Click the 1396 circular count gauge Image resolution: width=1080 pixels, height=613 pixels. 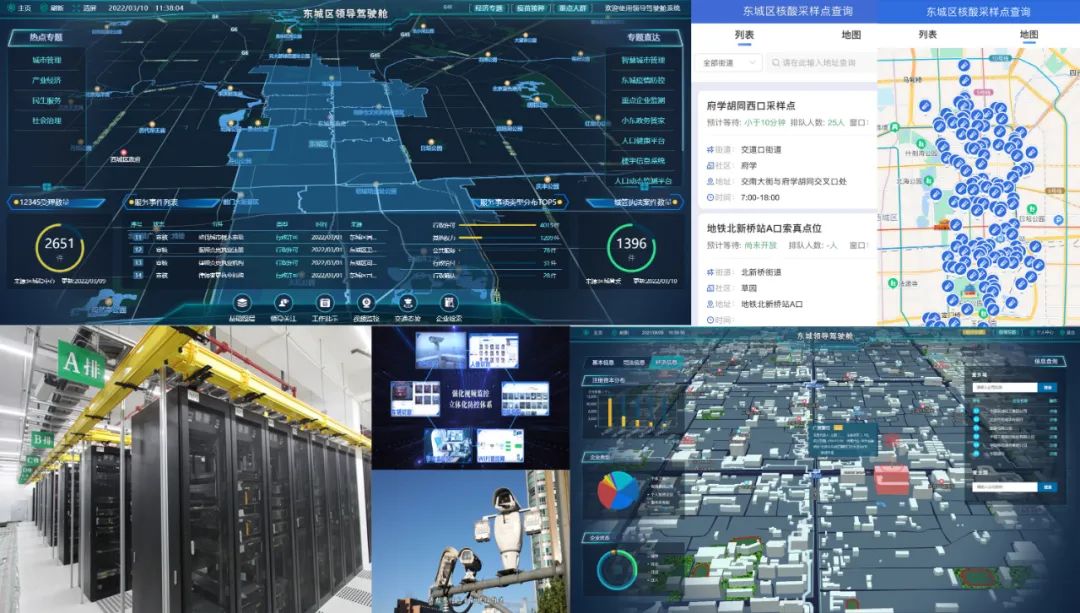coord(631,247)
